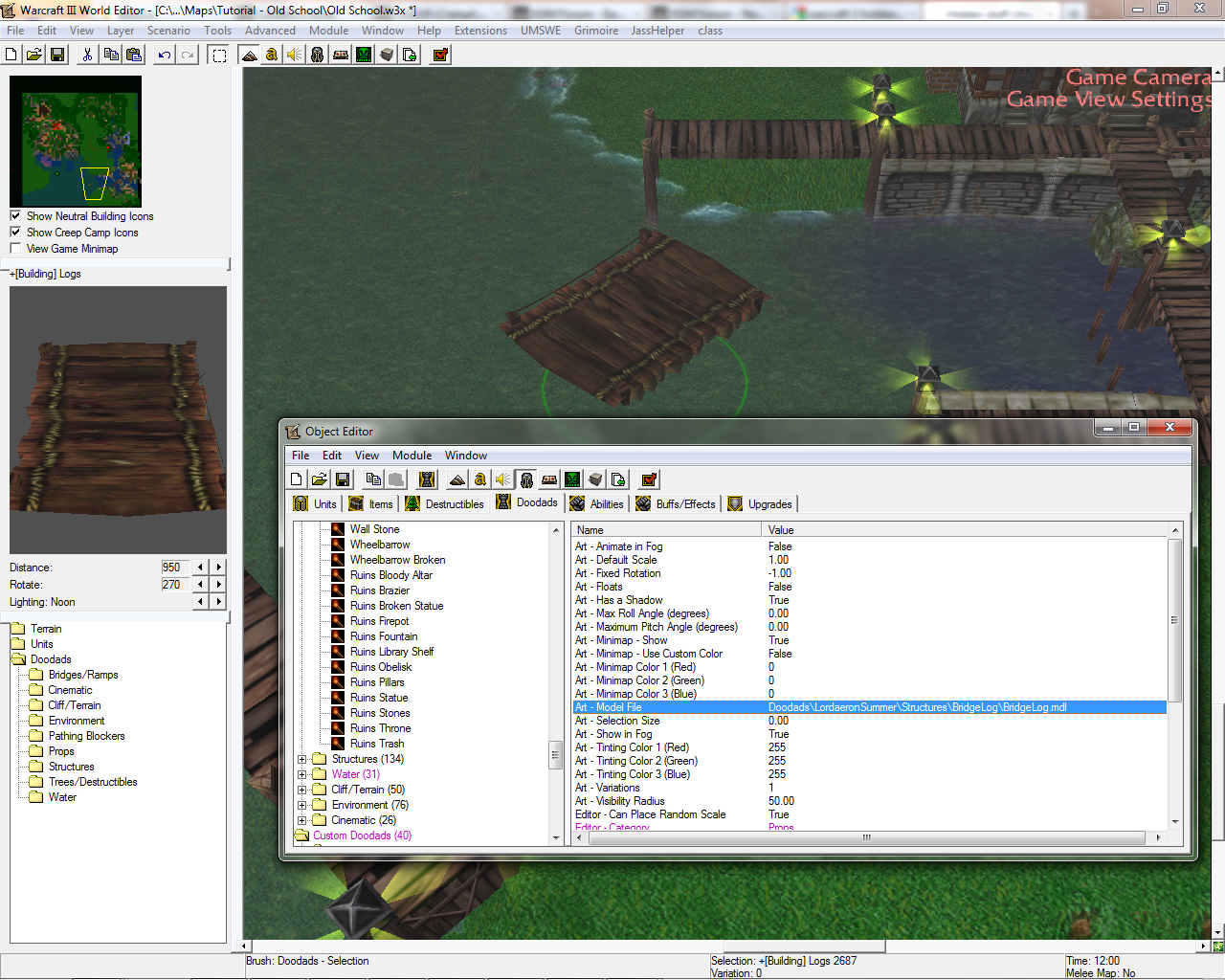Switch to the Buffs/Effects tab
Viewport: 1225px width, 980px height.
[677, 504]
